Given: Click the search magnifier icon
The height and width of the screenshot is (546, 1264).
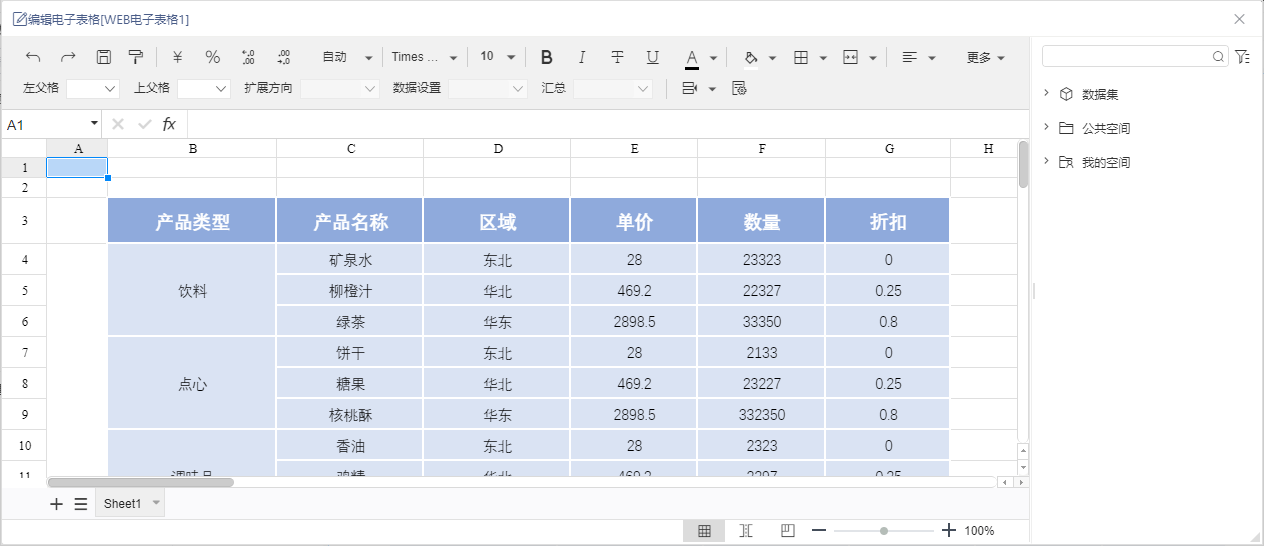Looking at the screenshot, I should tap(1218, 57).
